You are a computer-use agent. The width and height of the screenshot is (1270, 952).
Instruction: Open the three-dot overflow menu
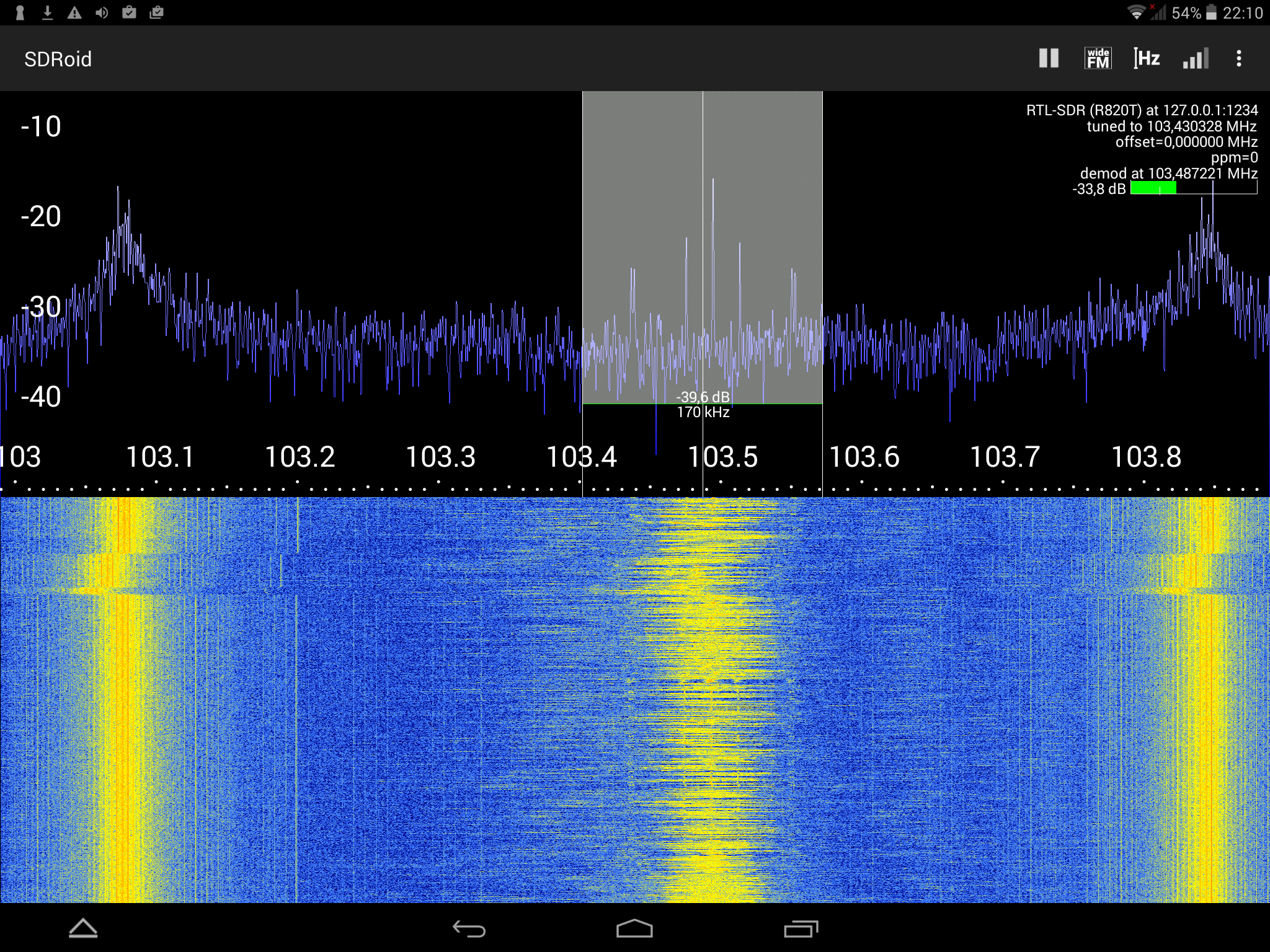pos(1239,59)
